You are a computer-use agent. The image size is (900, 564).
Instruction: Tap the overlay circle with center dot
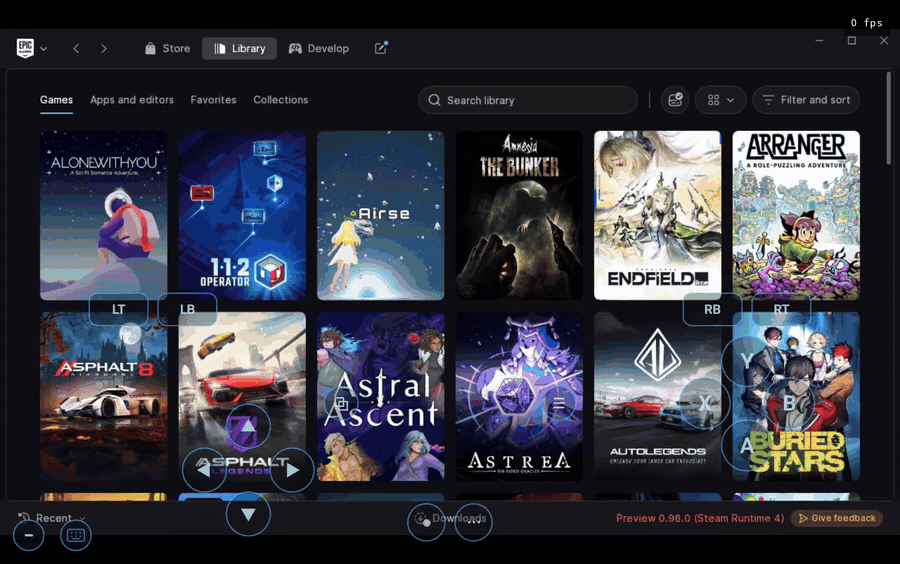426,522
